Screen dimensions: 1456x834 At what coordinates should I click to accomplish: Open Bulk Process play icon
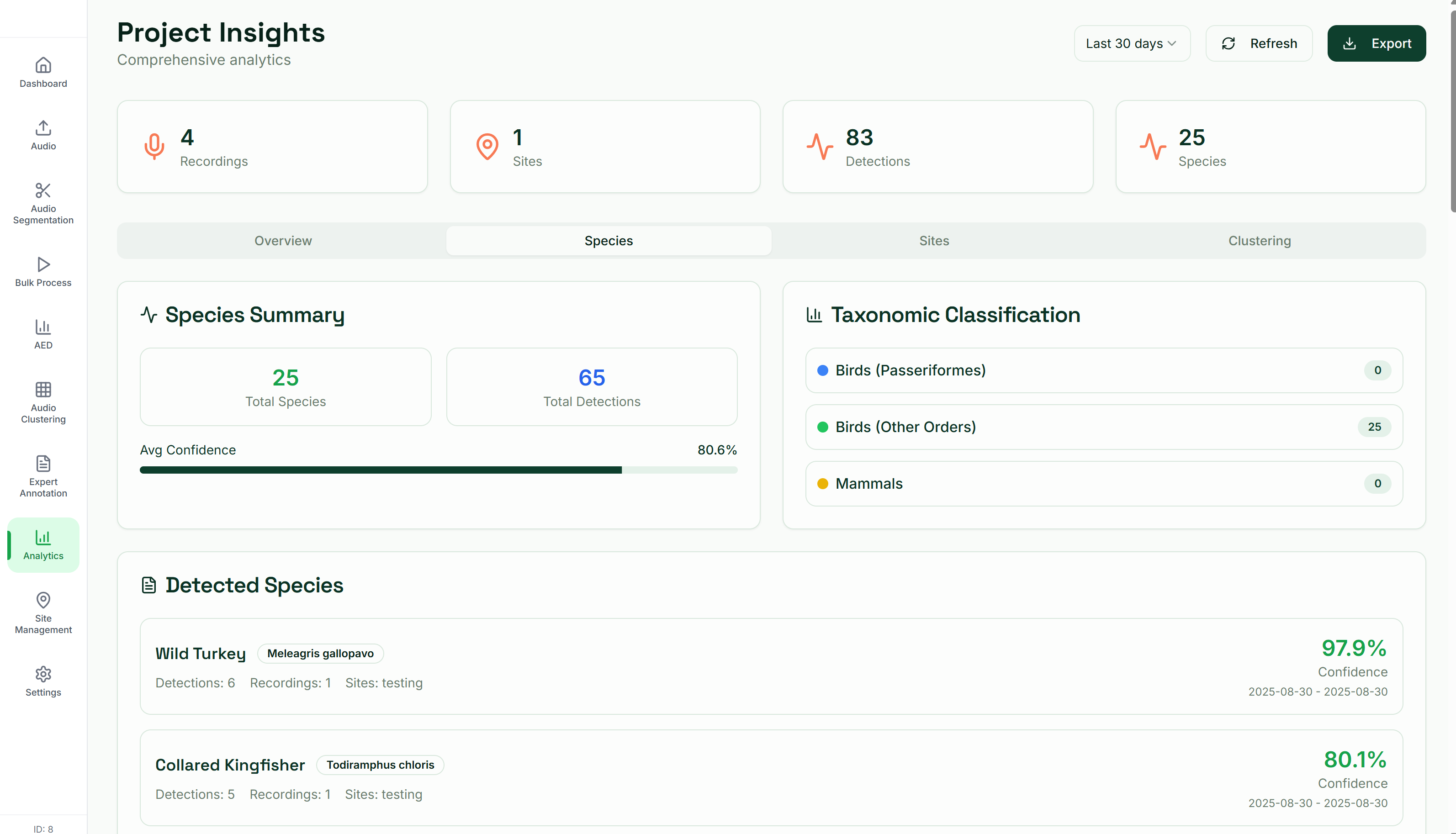click(x=43, y=264)
